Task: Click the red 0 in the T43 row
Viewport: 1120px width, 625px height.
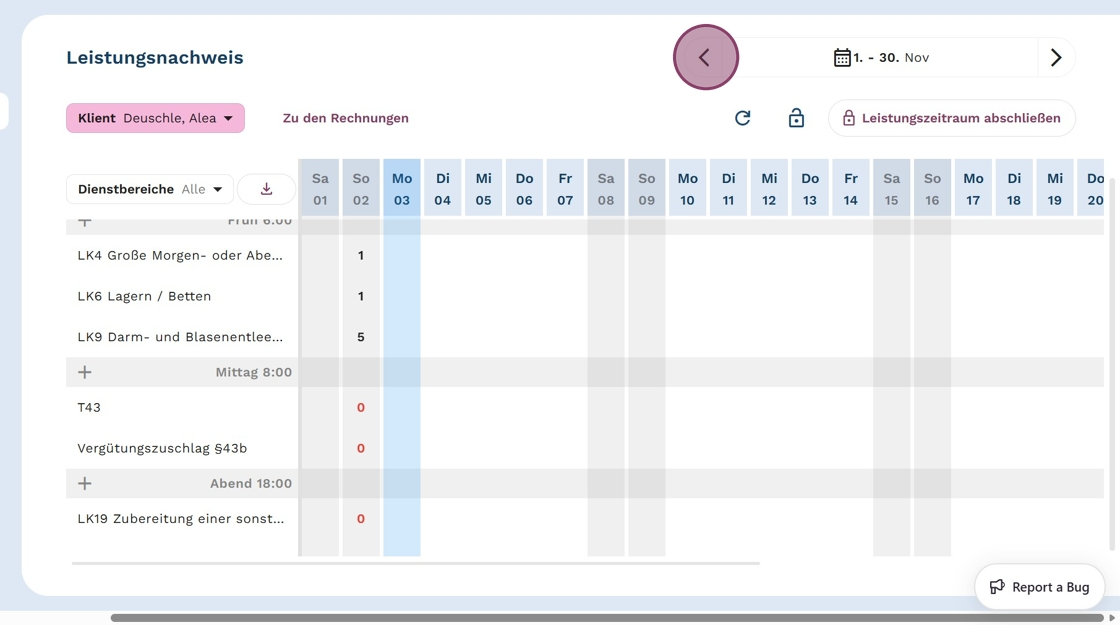Action: click(361, 408)
